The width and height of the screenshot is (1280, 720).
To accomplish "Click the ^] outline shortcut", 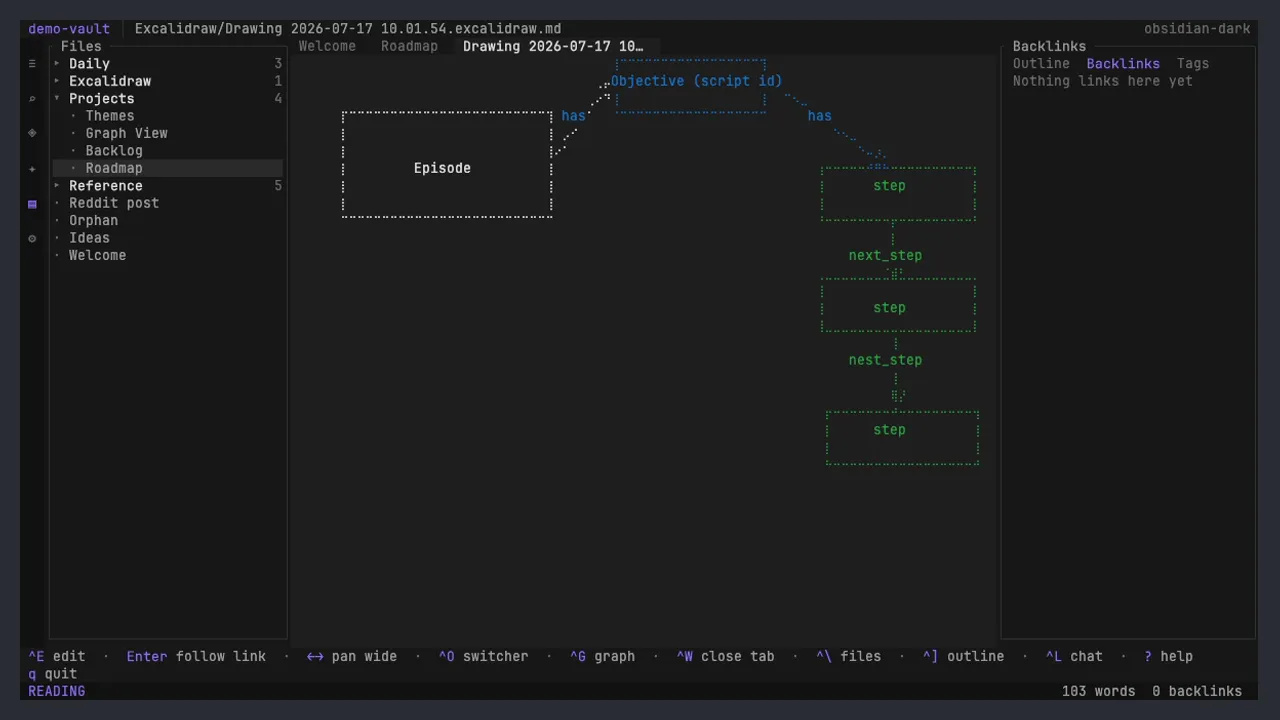I will [x=963, y=657].
